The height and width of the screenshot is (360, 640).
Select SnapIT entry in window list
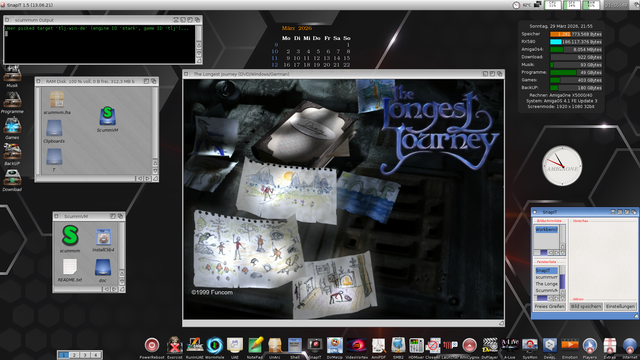tap(546, 270)
